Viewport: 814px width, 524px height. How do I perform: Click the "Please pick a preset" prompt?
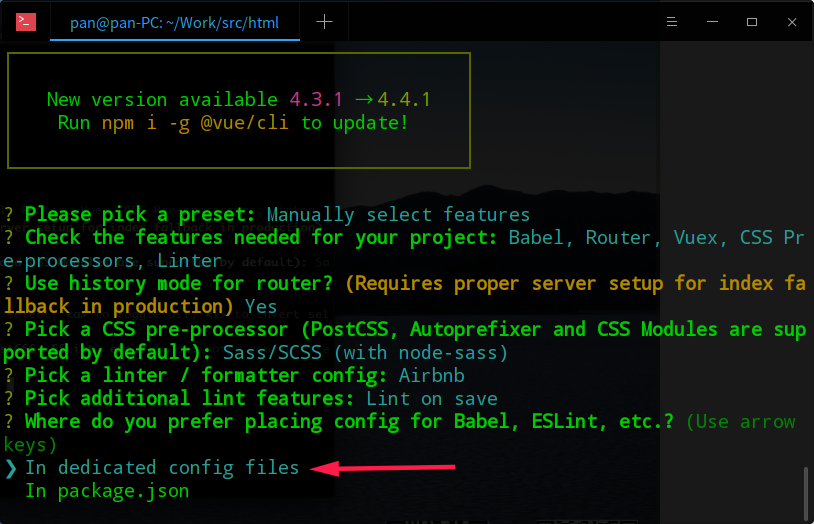pos(140,214)
